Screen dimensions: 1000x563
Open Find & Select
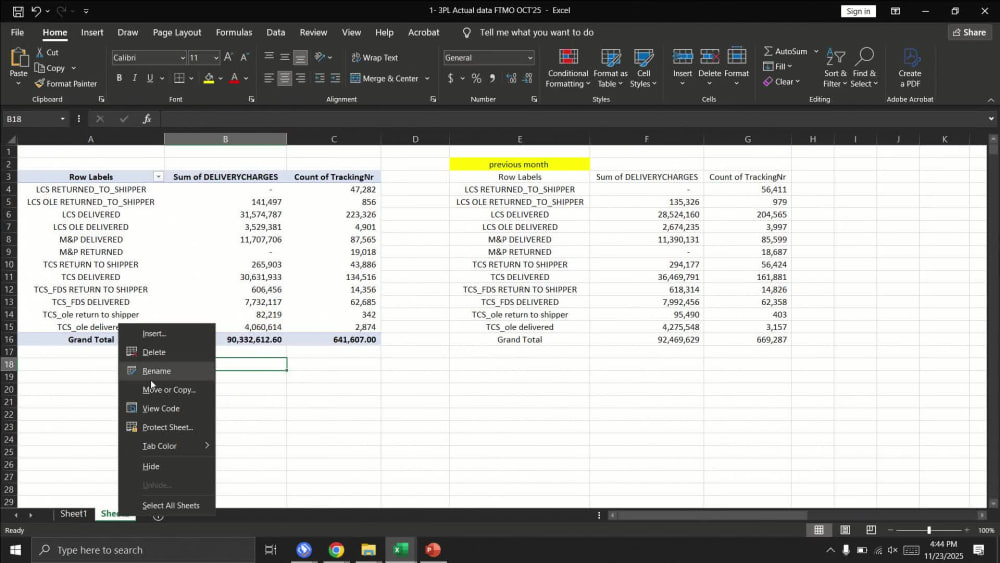[864, 68]
